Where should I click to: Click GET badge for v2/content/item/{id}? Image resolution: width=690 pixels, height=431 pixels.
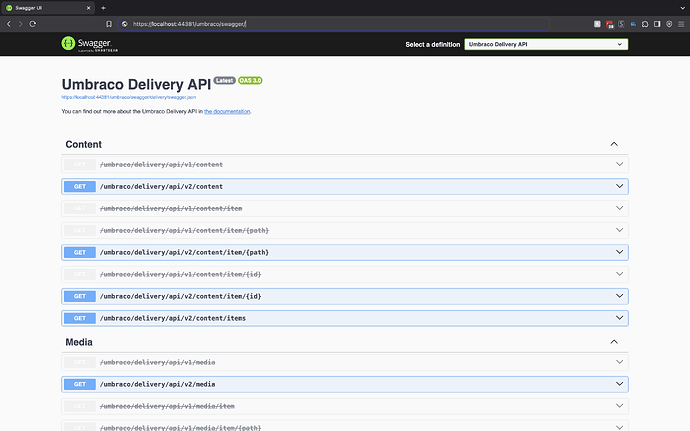(80, 296)
